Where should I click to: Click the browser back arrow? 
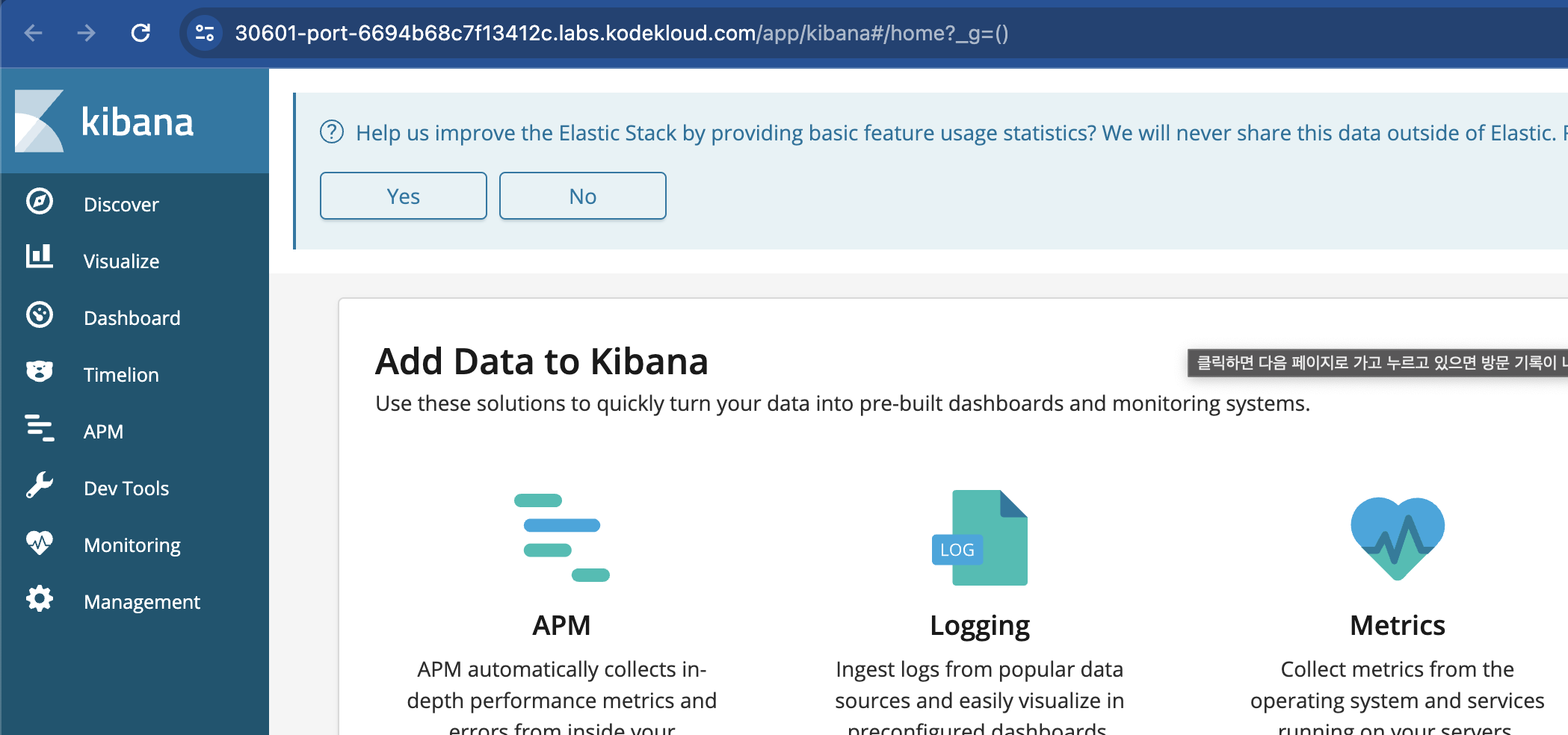[x=34, y=33]
